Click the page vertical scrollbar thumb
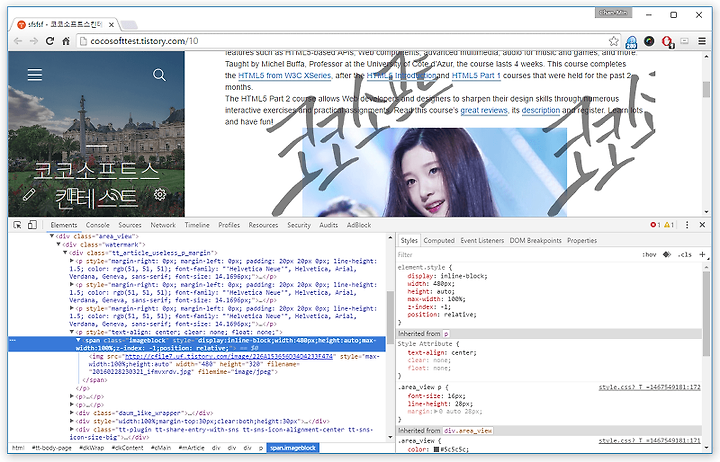The height and width of the screenshot is (462, 720). (x=706, y=89)
